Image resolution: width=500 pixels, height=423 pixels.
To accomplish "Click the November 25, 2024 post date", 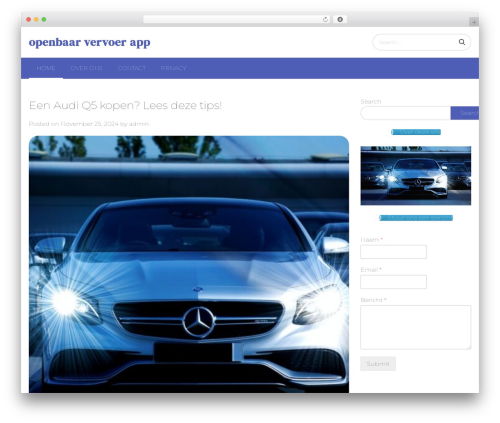I will [89, 124].
